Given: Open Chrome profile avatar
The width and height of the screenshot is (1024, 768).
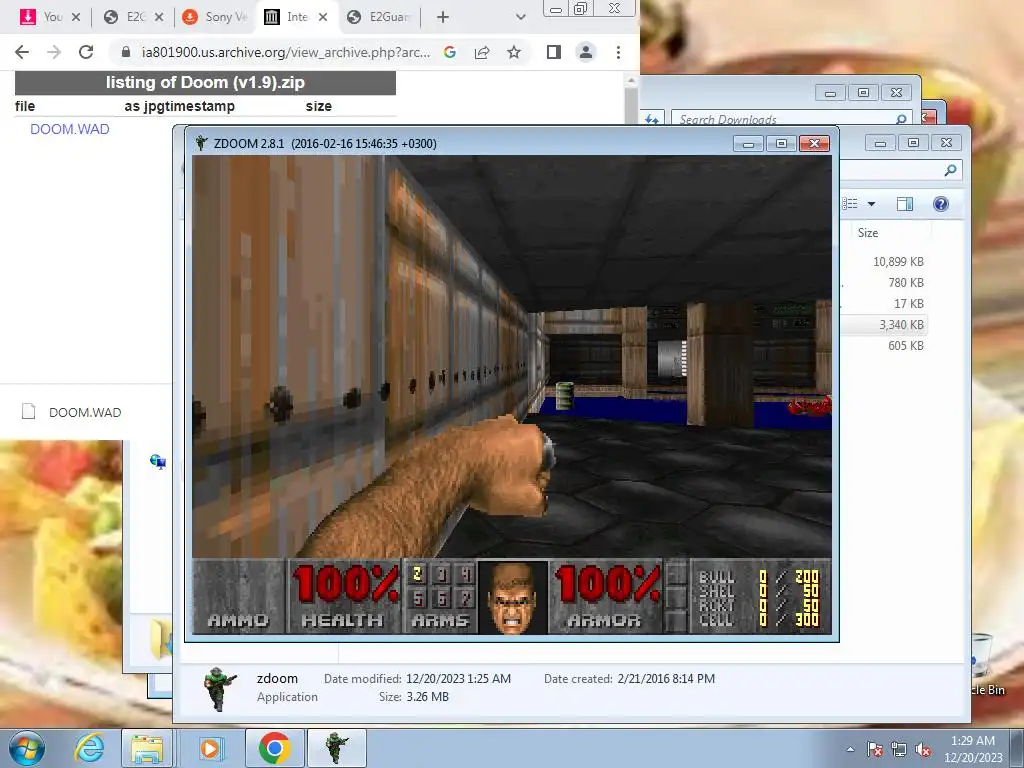Looking at the screenshot, I should (586, 52).
